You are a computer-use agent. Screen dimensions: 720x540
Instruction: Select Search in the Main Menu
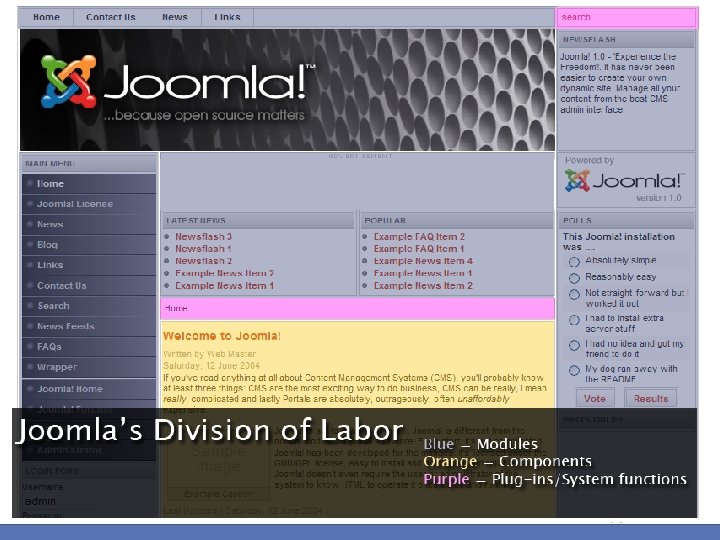[89, 306]
